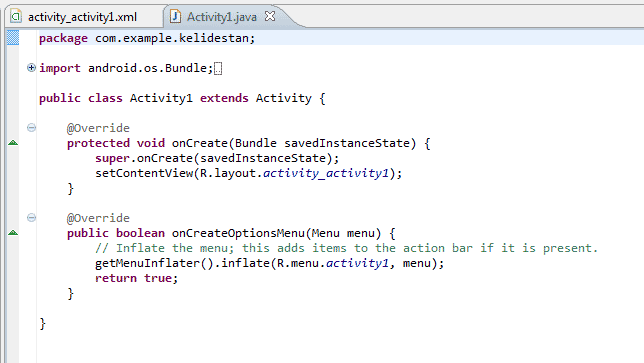The height and width of the screenshot is (363, 644).
Task: Click the activity_activity1 layout reference
Action: (x=326, y=173)
